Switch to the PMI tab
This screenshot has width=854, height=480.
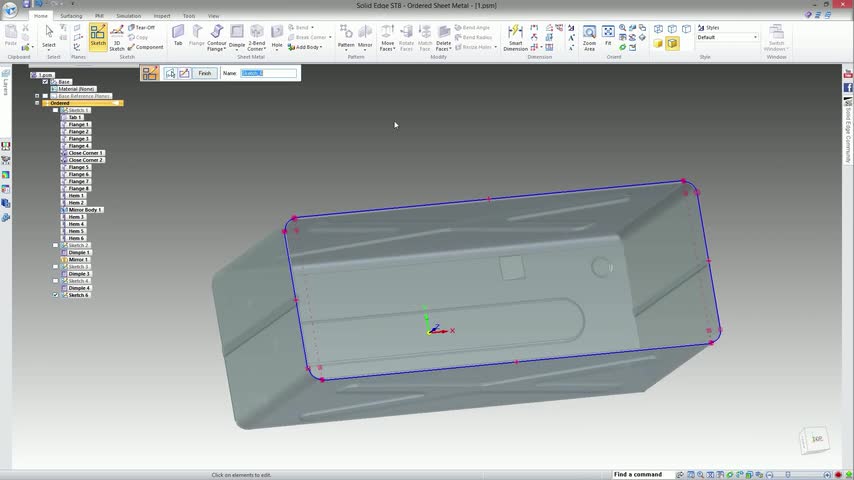99,16
